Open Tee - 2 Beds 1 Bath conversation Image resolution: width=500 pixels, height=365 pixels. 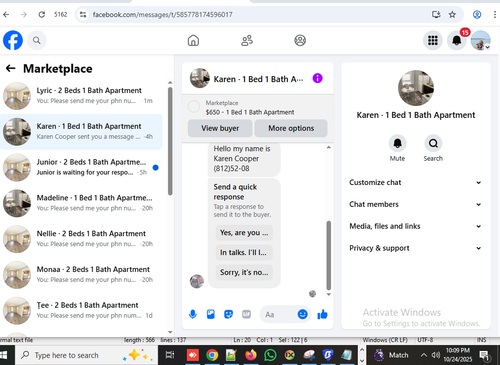[81, 310]
